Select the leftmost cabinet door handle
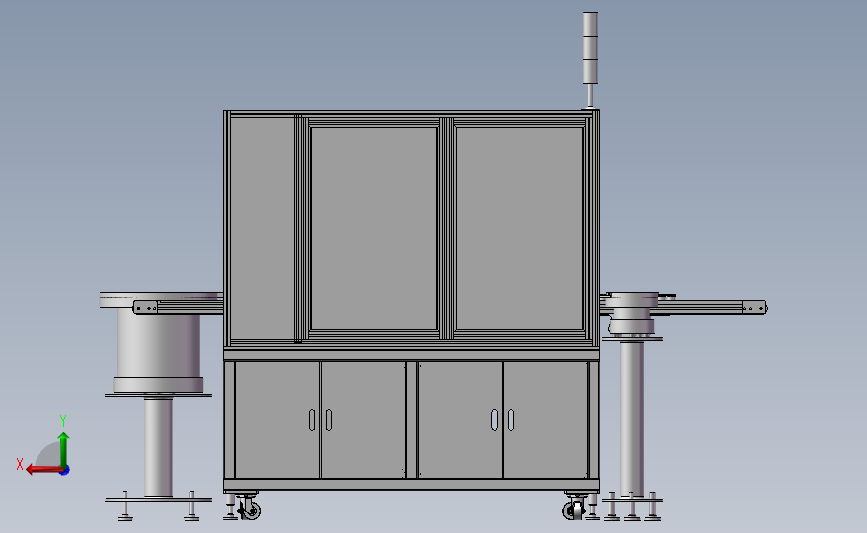The image size is (867, 533). [312, 420]
